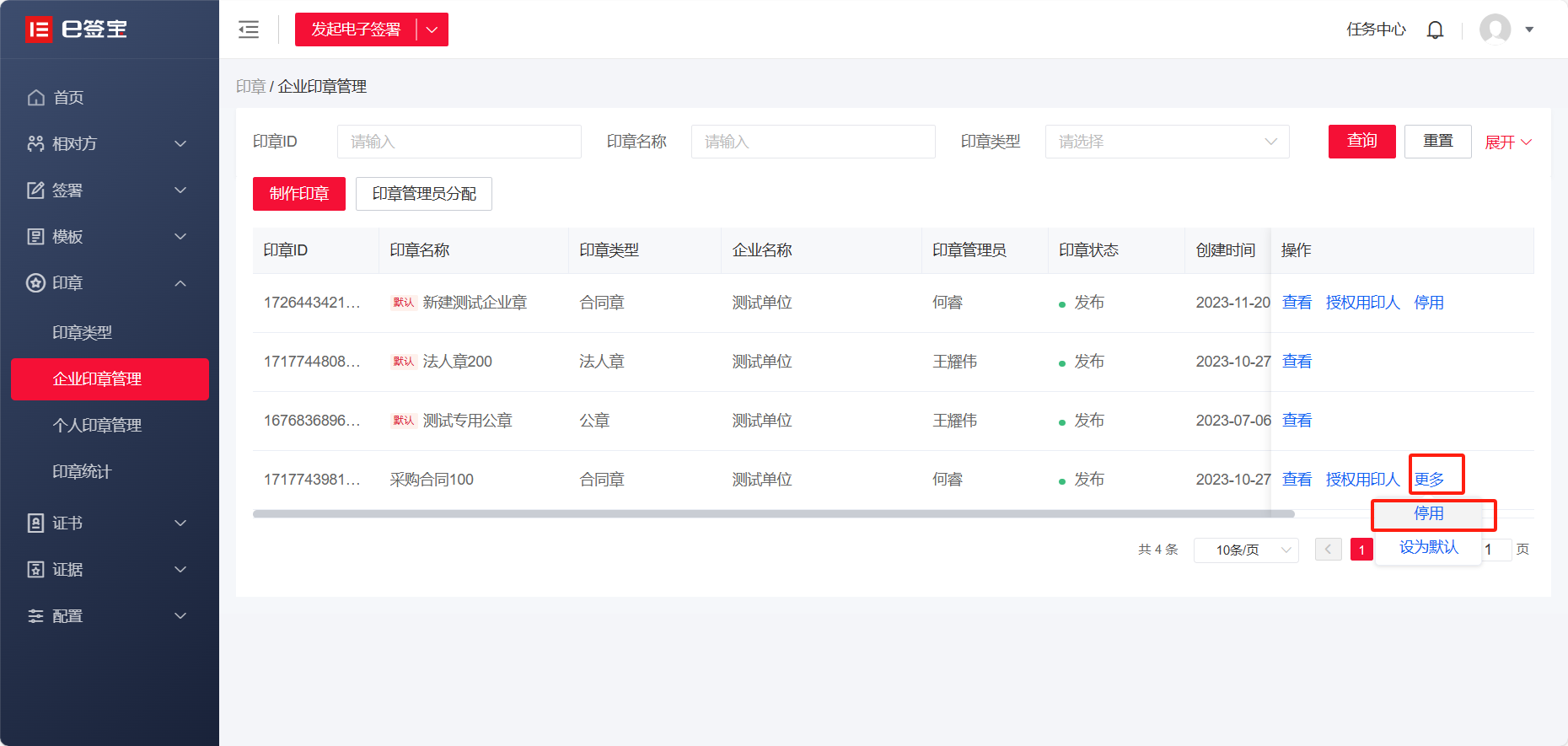Expand the 配置 sidebar menu chevron

click(x=180, y=616)
